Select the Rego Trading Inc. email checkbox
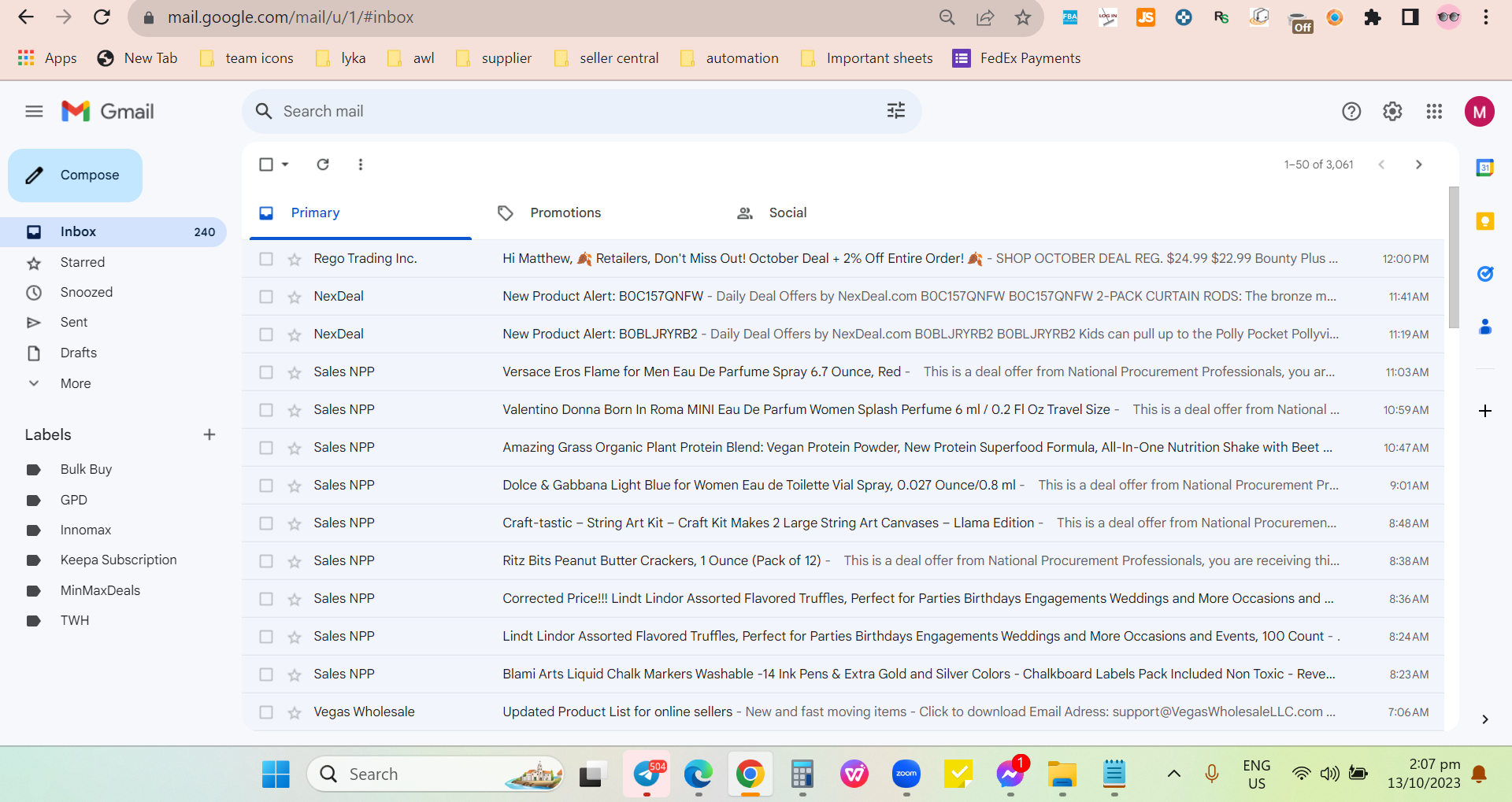Screen dimensions: 1512x802 [x=266, y=259]
